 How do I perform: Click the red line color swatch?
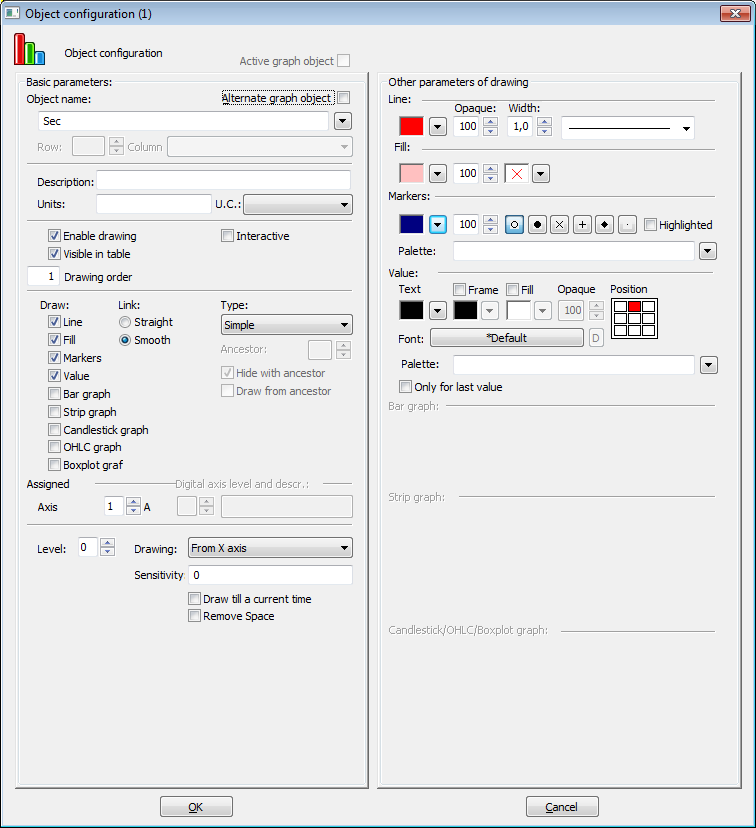(411, 127)
